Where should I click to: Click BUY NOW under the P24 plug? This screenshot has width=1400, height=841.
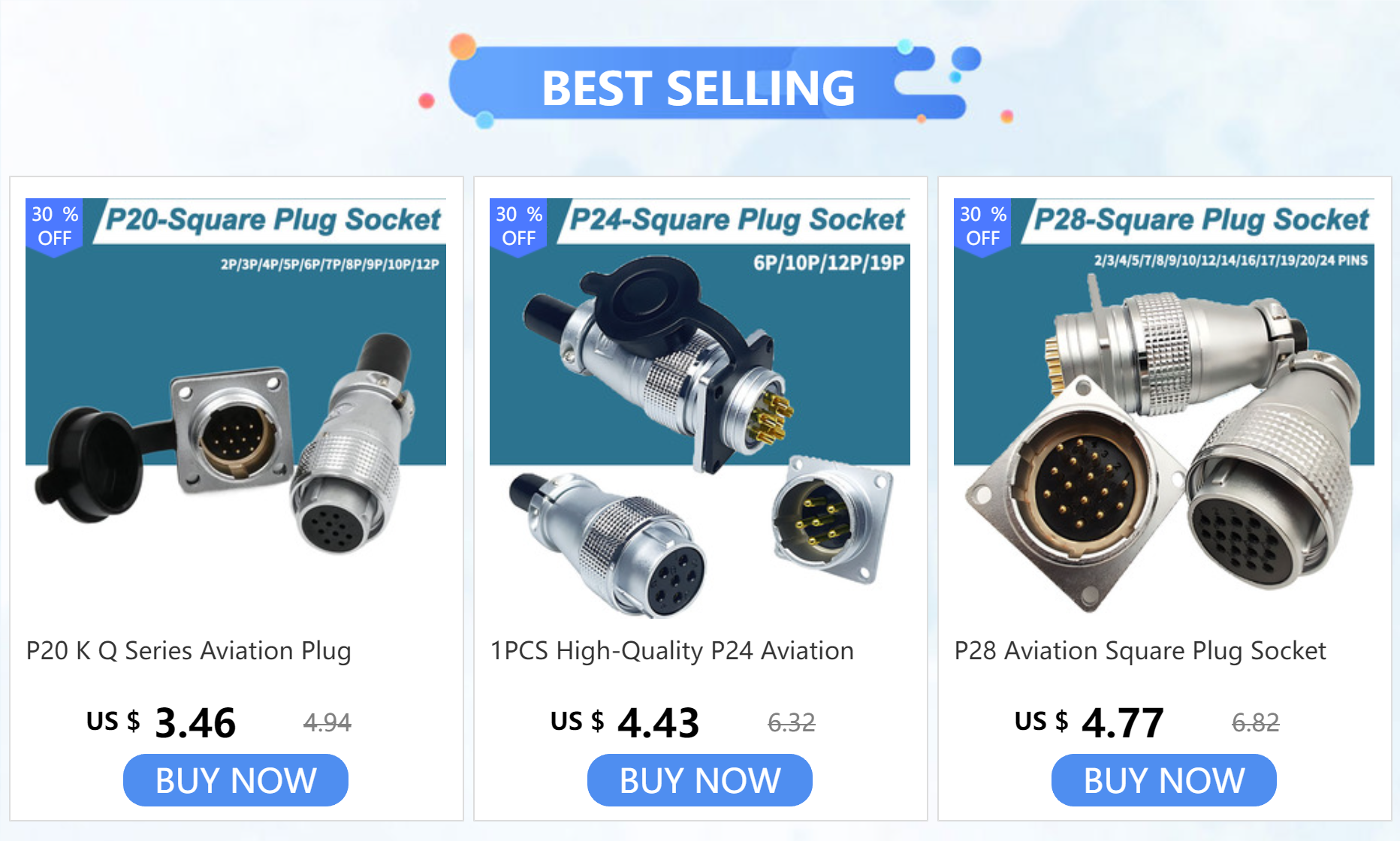pos(699,780)
